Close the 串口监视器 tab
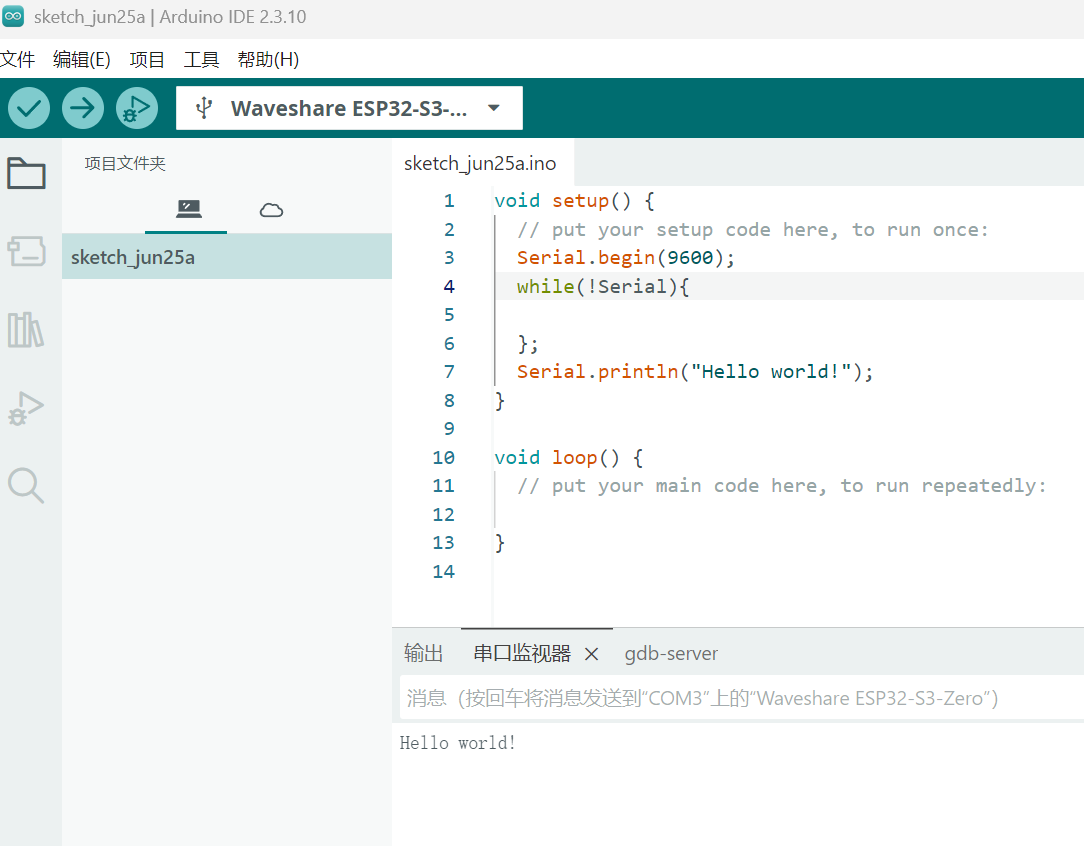This screenshot has width=1084, height=846. [591, 654]
